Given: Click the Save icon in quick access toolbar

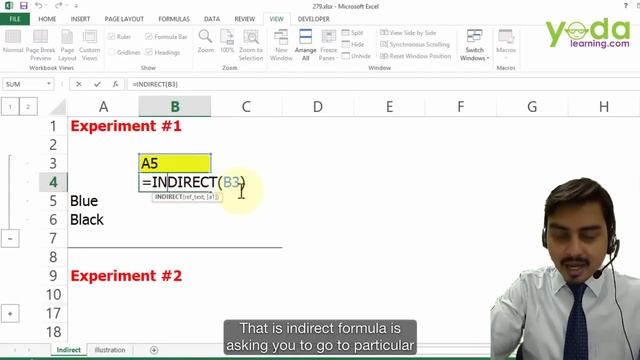Looking at the screenshot, I should (24, 6).
